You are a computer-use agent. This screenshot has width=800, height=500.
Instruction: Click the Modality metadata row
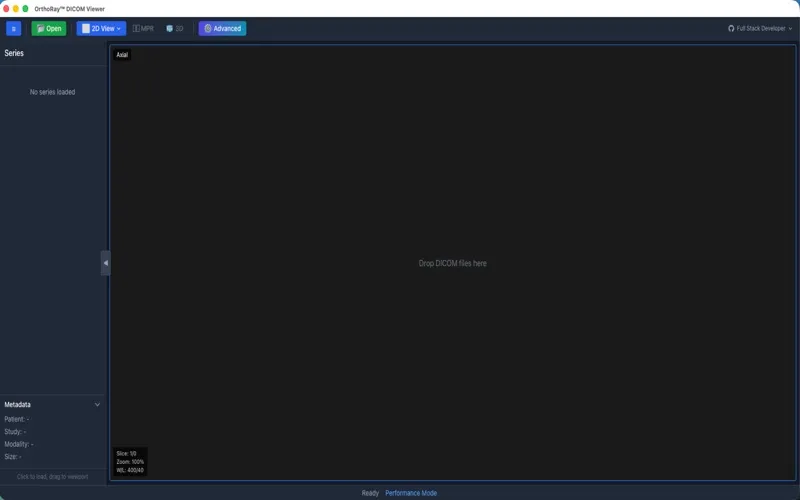coord(18,444)
